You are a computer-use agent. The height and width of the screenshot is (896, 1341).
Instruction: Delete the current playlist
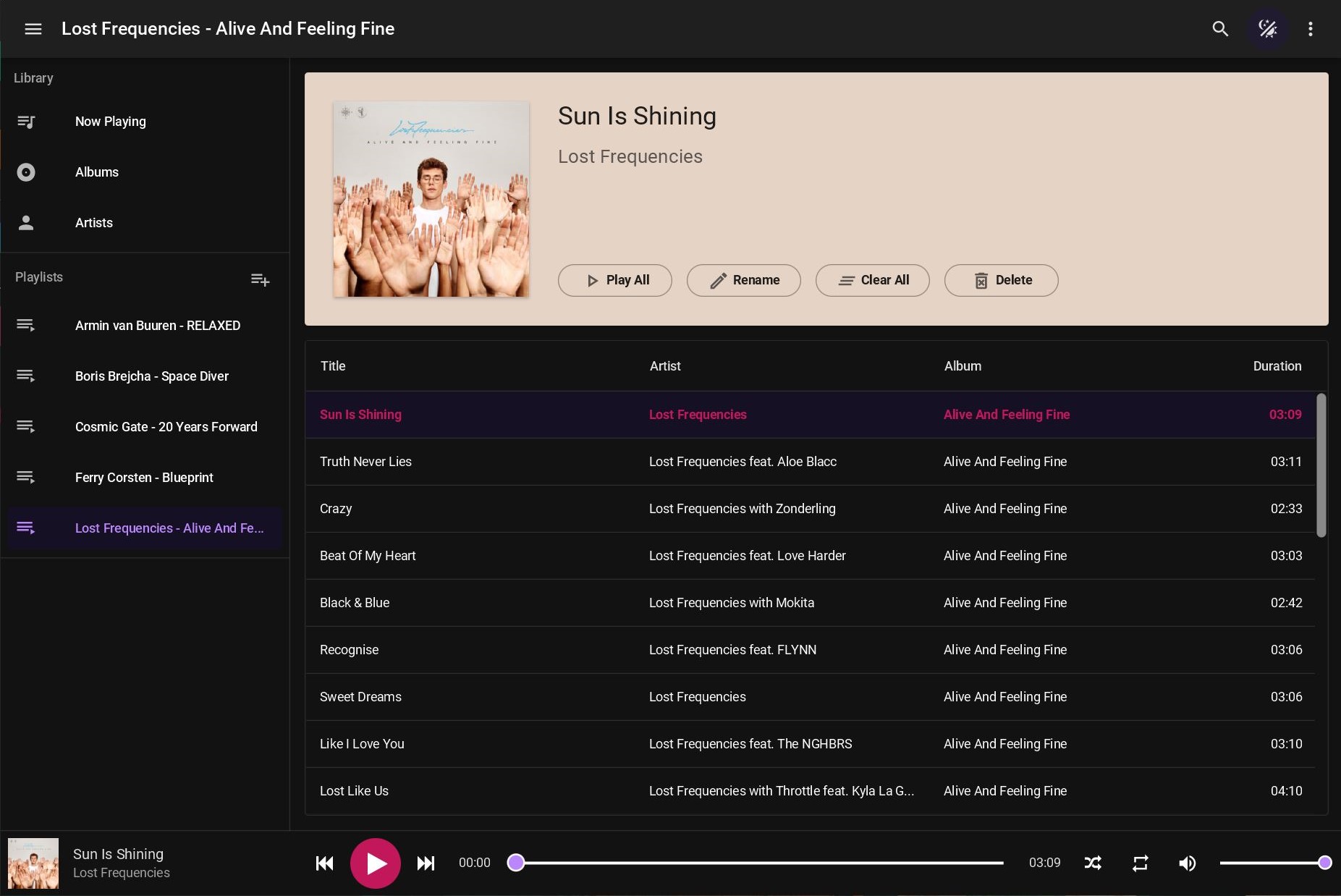click(1001, 280)
